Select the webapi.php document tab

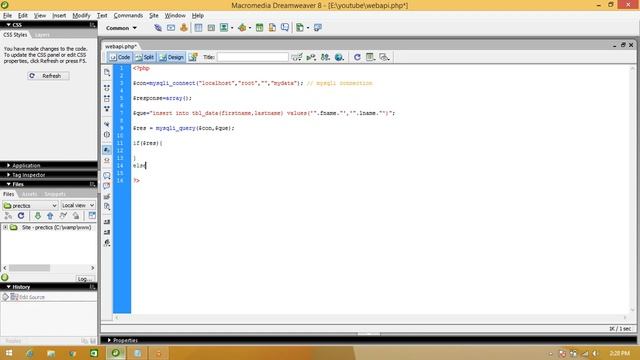[x=121, y=47]
